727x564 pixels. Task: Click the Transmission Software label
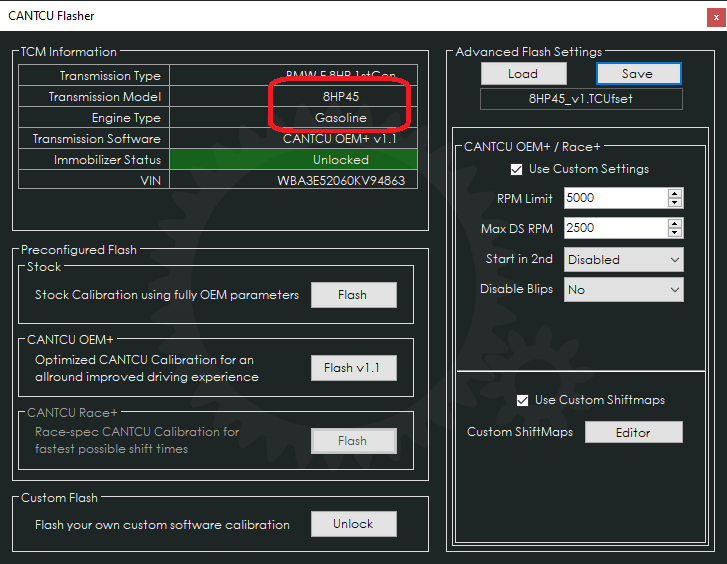(x=96, y=139)
